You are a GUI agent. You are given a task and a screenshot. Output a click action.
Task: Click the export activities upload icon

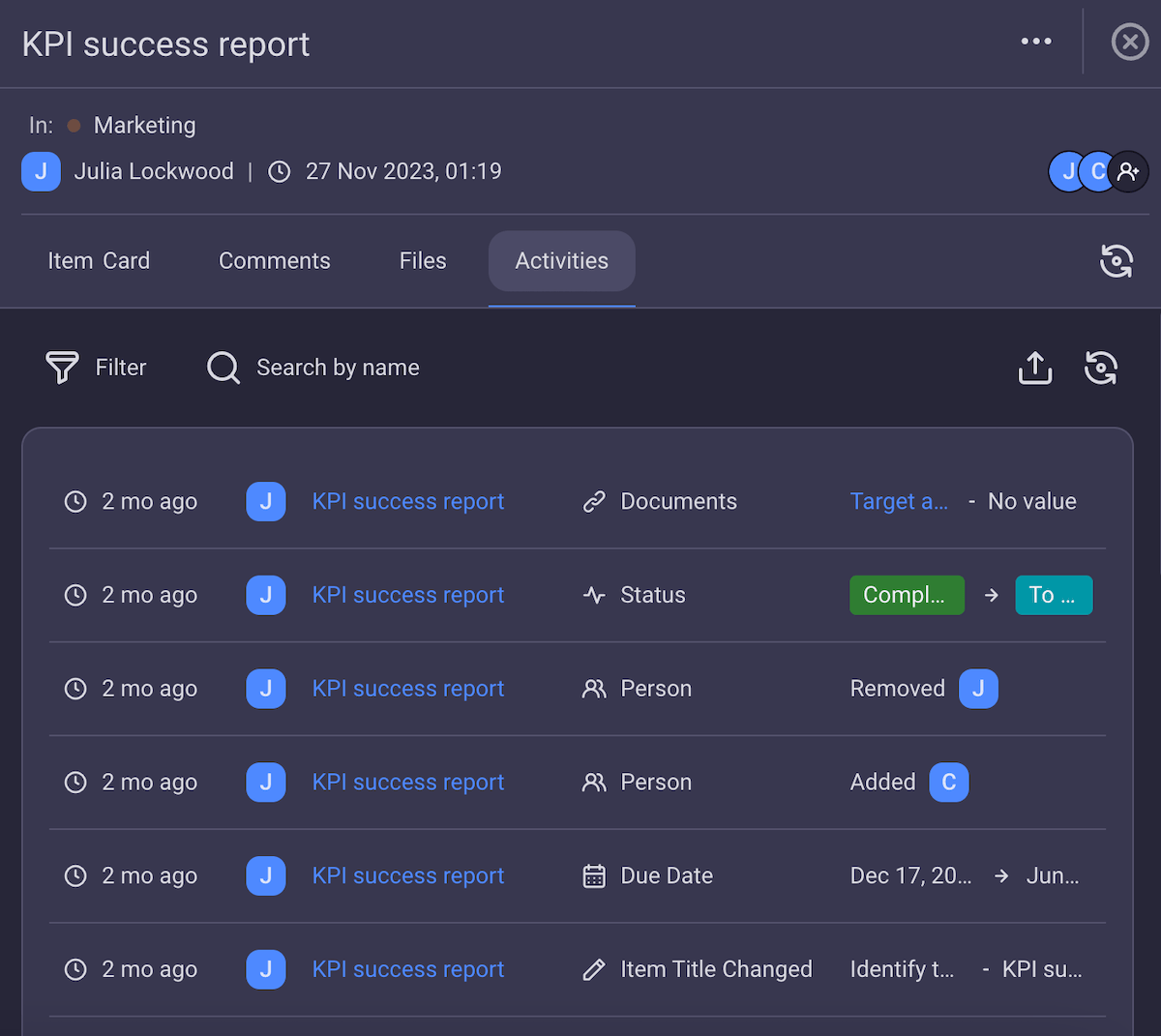tap(1034, 368)
